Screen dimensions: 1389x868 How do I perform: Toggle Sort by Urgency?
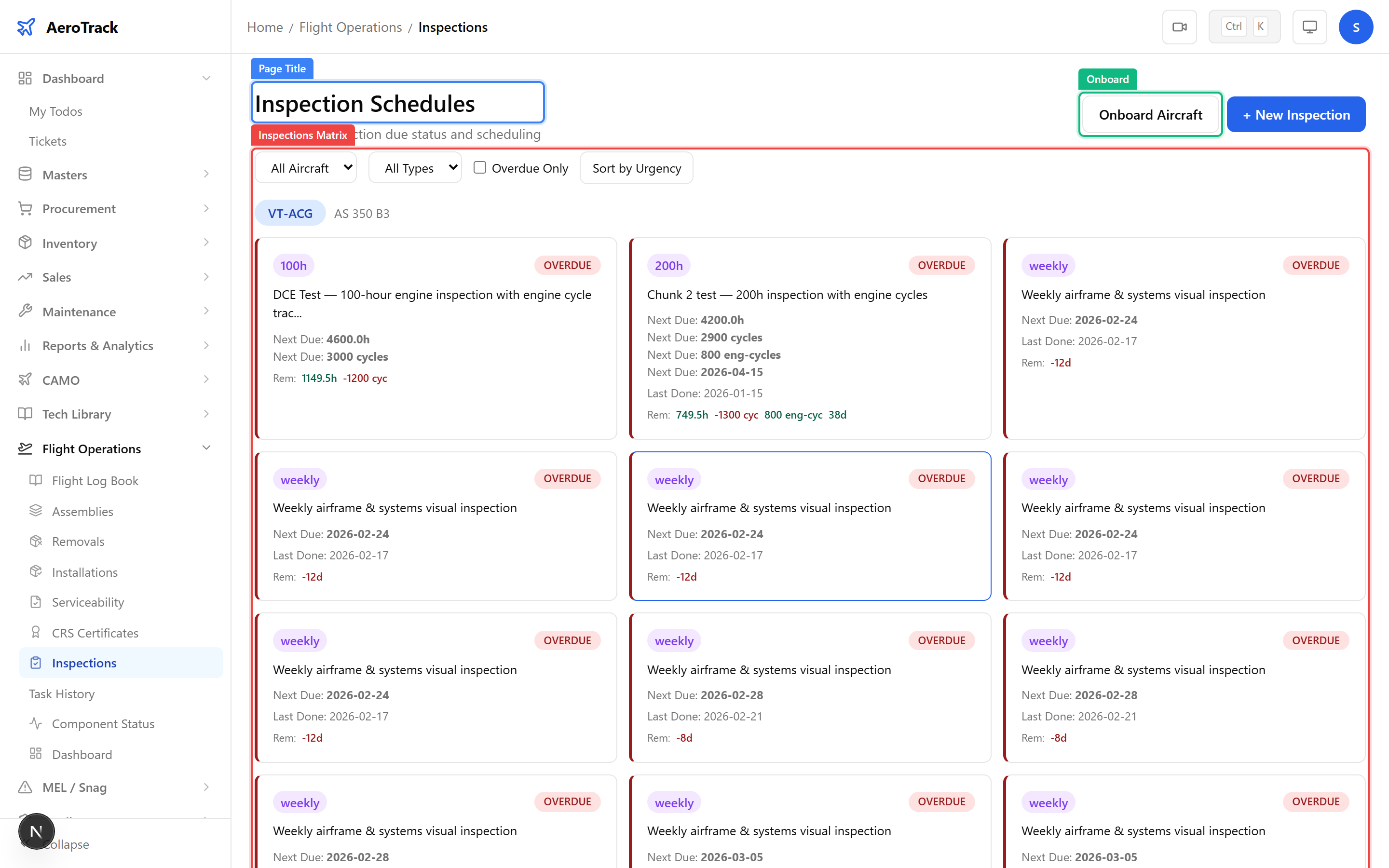[636, 168]
